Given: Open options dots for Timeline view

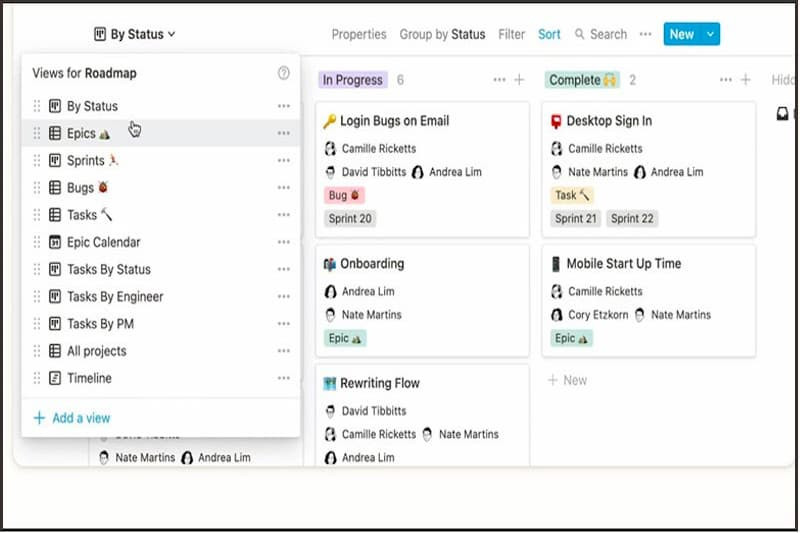Looking at the screenshot, I should 284,378.
